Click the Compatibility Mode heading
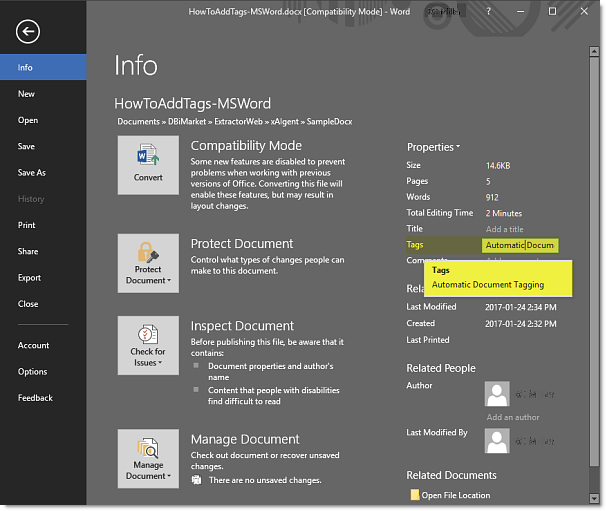 point(246,146)
